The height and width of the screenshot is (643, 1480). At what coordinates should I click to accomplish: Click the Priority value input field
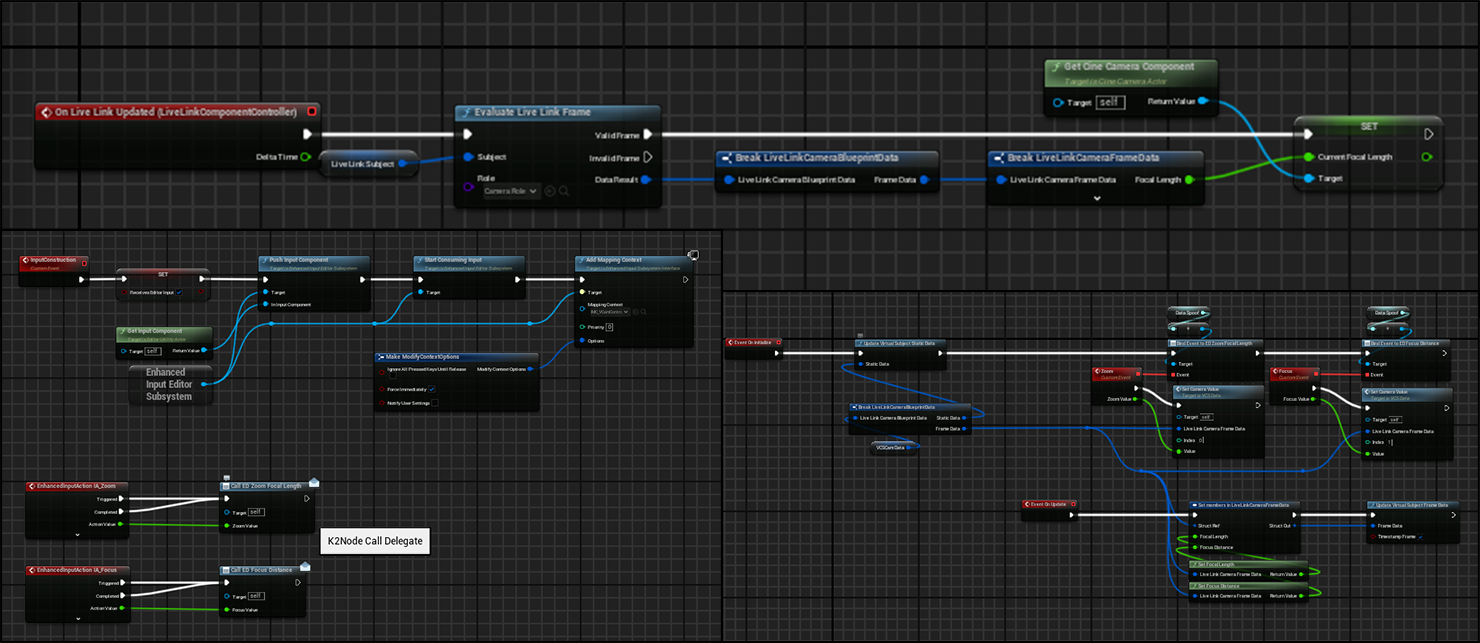609,327
